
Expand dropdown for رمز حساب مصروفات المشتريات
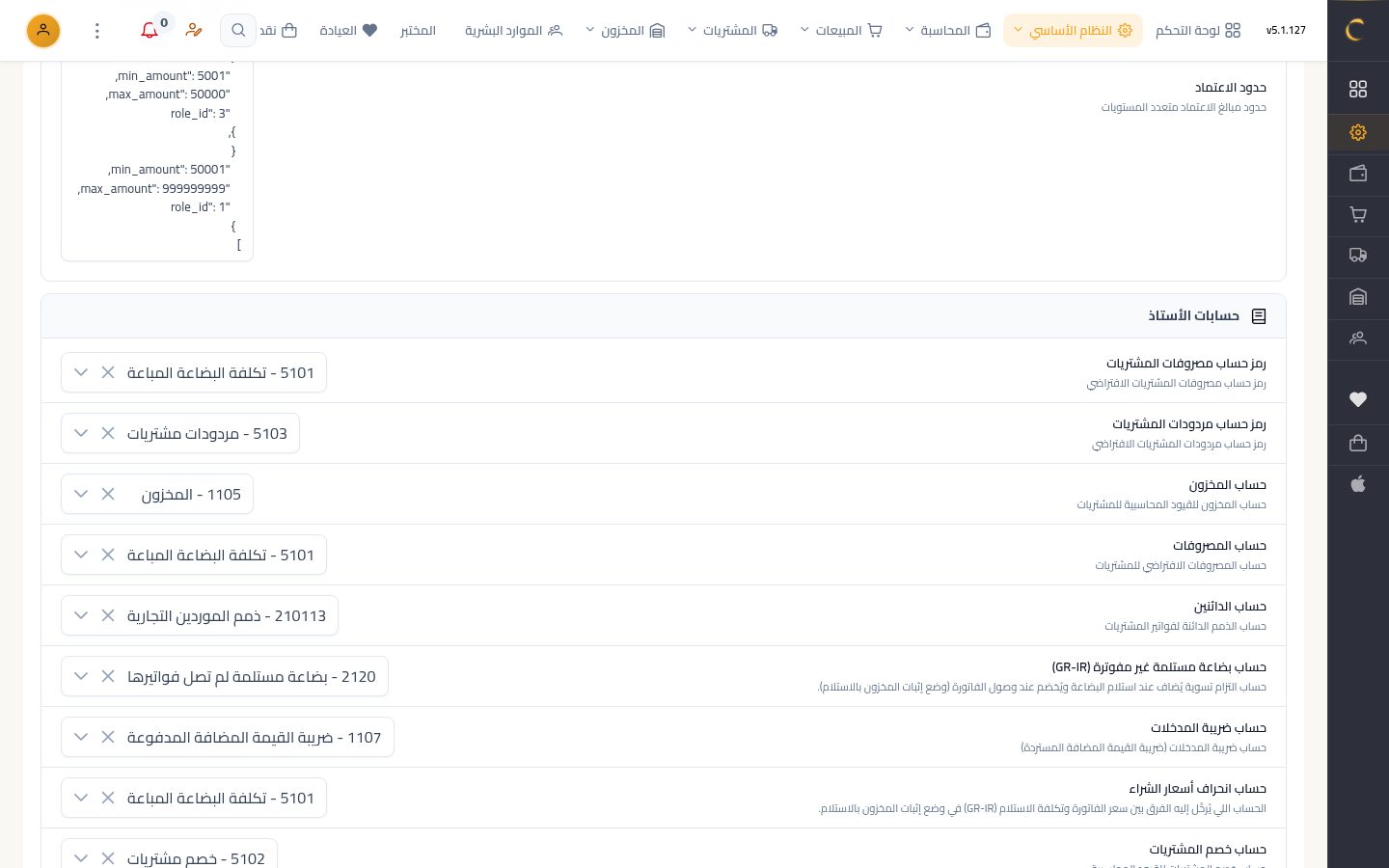[81, 372]
